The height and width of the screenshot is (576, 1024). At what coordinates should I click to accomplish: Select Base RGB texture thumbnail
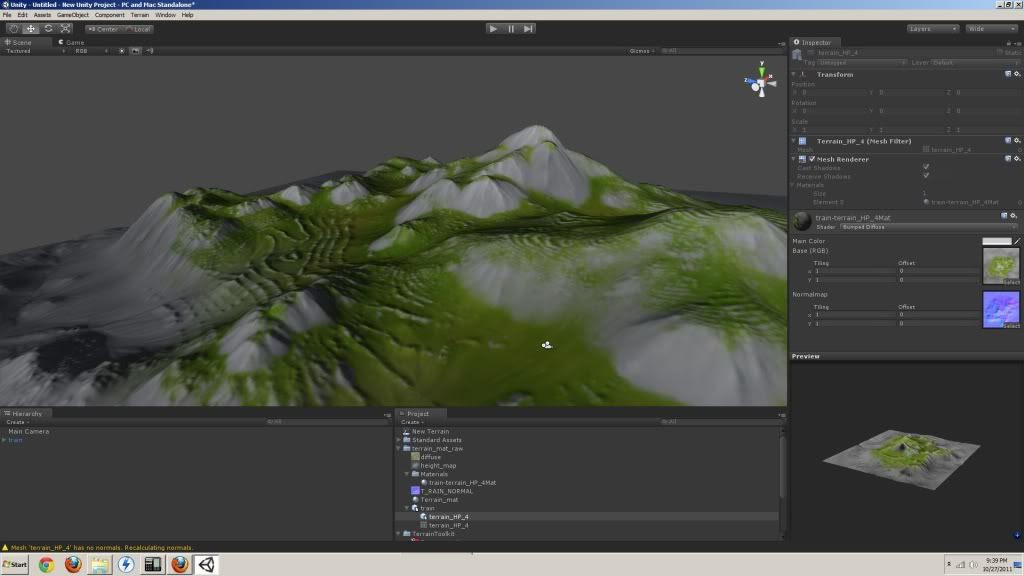tap(1001, 266)
